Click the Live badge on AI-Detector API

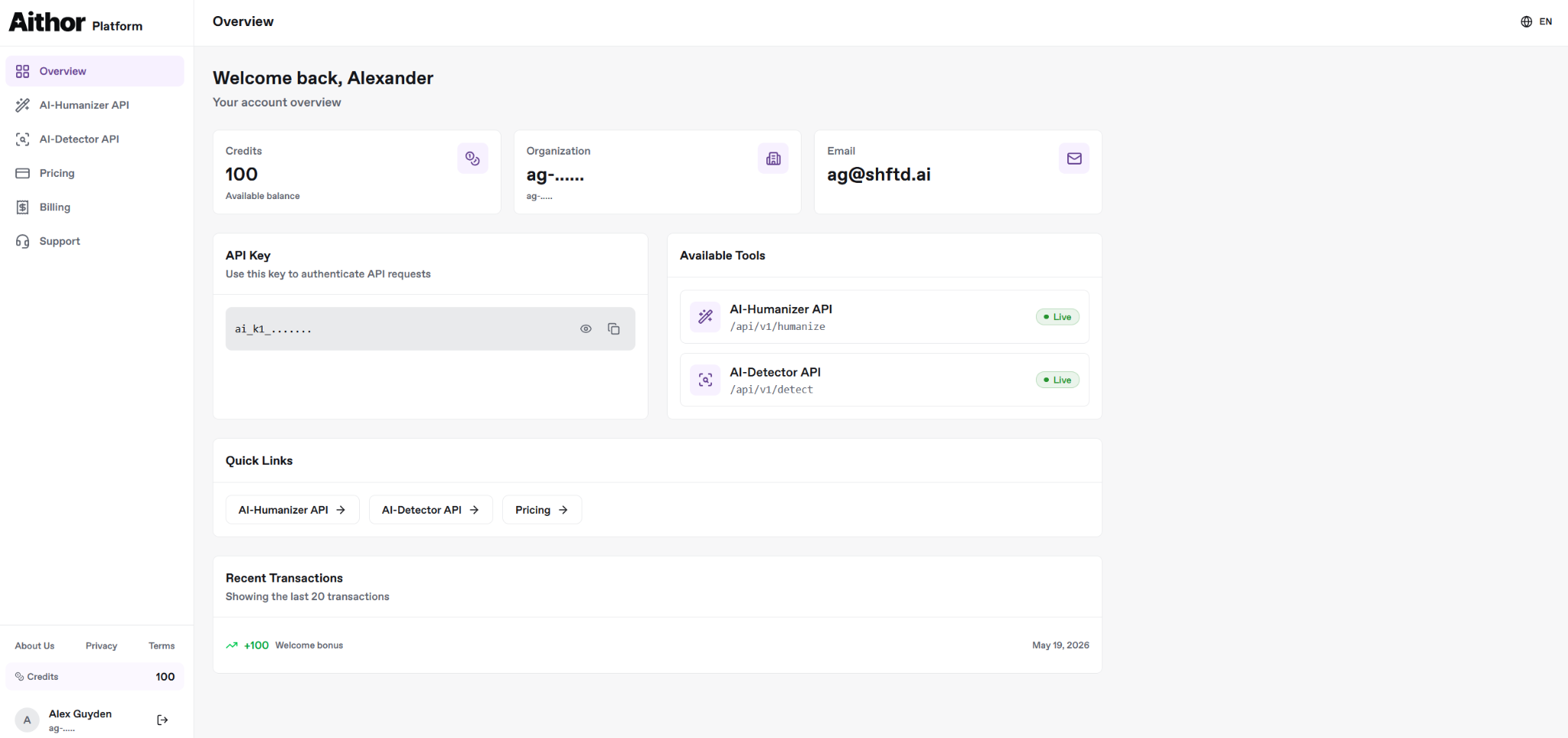(x=1057, y=380)
